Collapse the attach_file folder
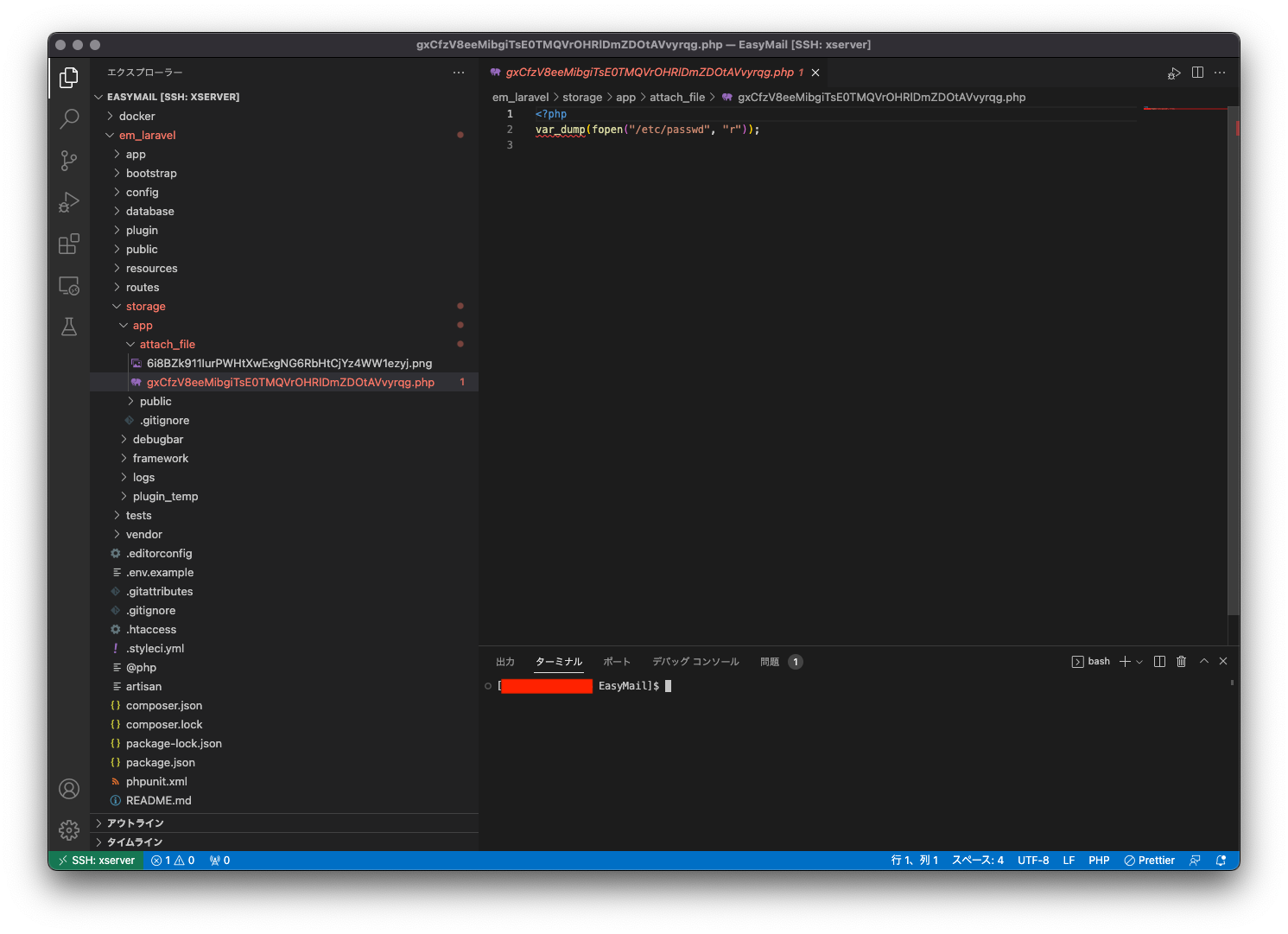Viewport: 1288px width, 934px height. (167, 345)
